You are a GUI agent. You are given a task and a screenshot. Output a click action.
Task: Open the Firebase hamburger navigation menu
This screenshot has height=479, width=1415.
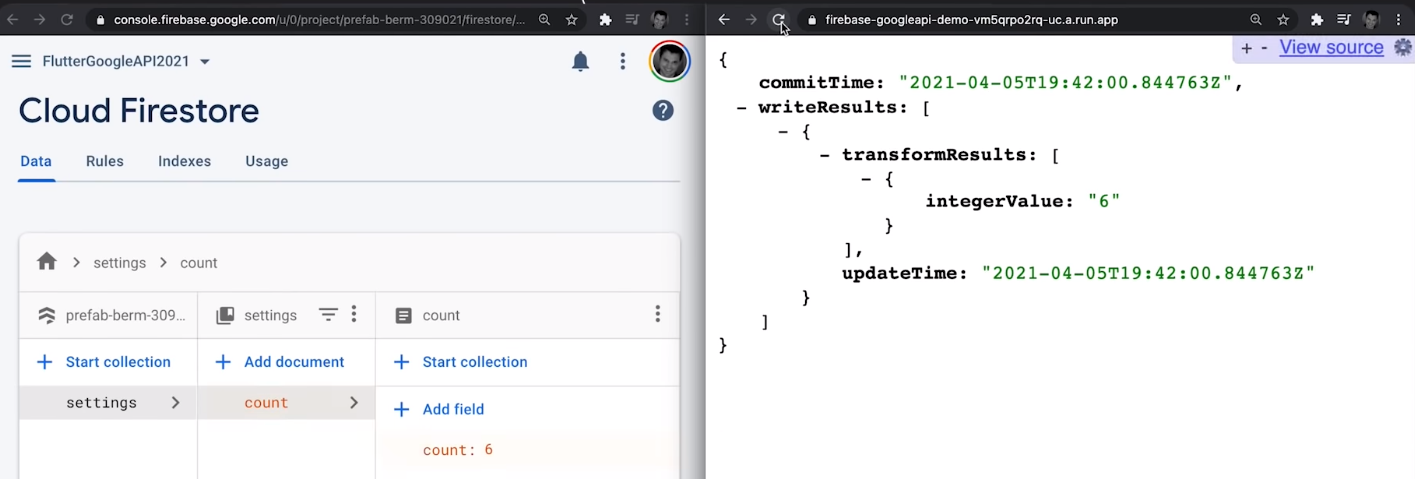(x=21, y=61)
